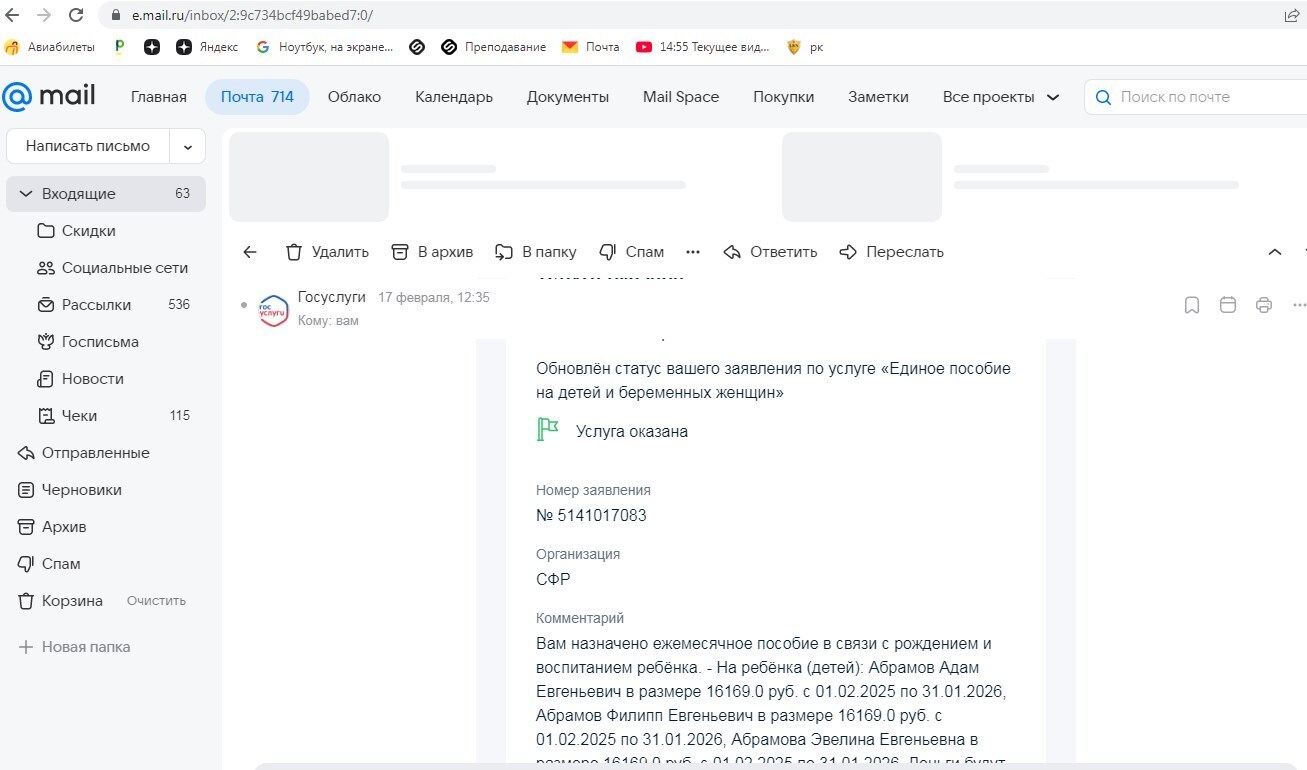Screen dimensions: 1307x770
Task: Open more actions via the ellipsis in toolbar
Action: coord(693,251)
